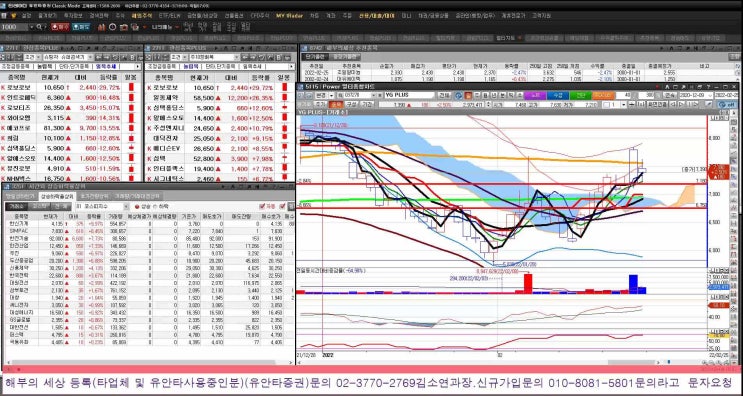The height and width of the screenshot is (396, 743).
Task: Select the row priced 58,500 in middle watchlist
Action: coord(220,98)
